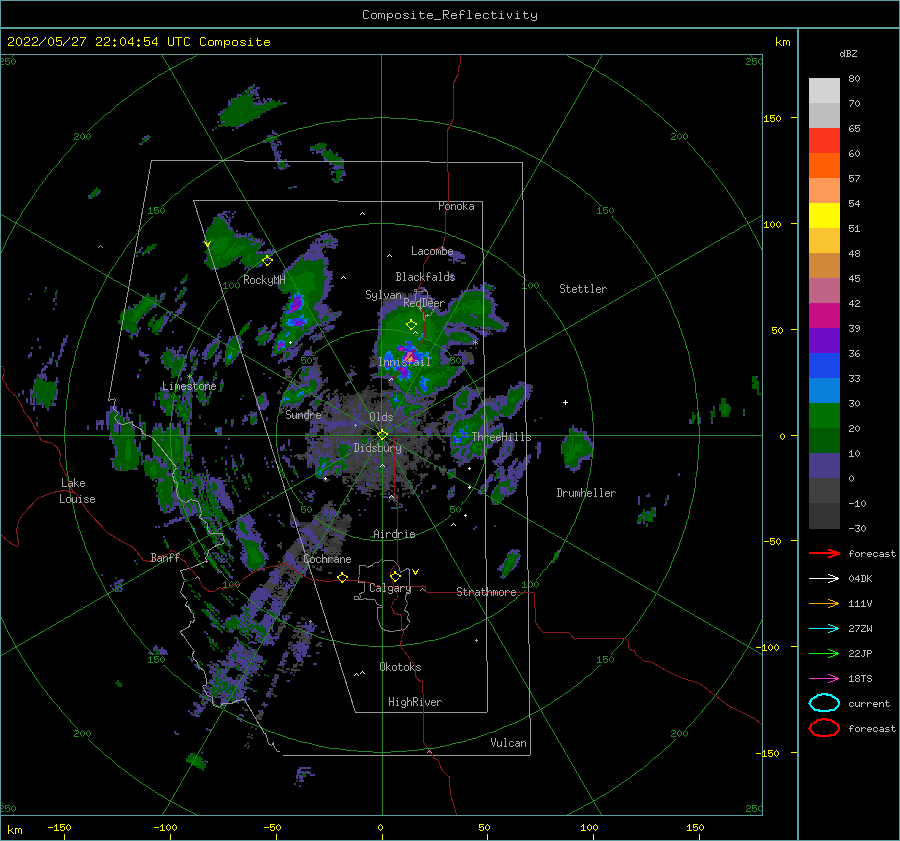
Task: Click the yellow diamond marker beside RockyMH
Action: click(x=267, y=261)
